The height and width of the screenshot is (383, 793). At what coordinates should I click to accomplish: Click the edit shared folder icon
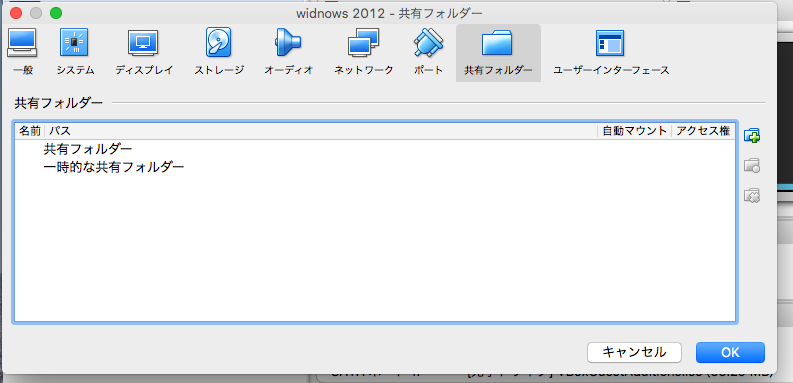pos(752,165)
